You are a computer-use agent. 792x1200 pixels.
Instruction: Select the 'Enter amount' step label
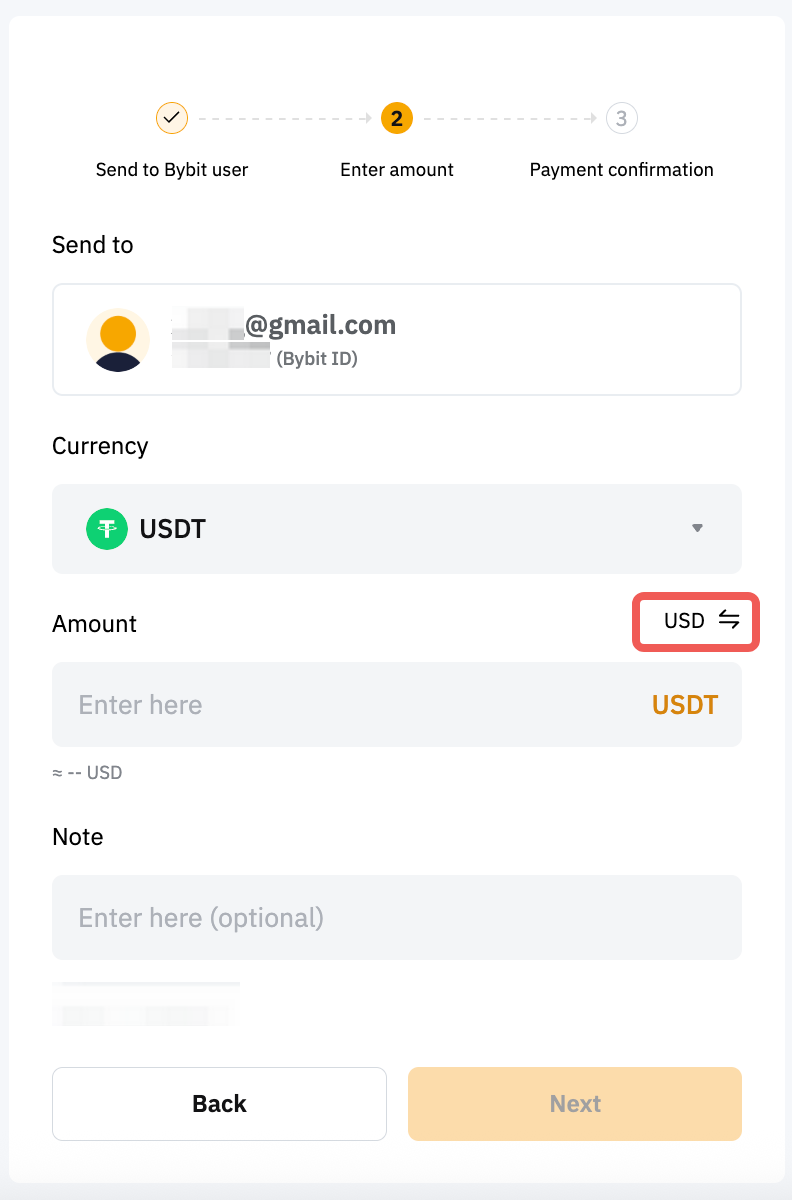coord(397,170)
